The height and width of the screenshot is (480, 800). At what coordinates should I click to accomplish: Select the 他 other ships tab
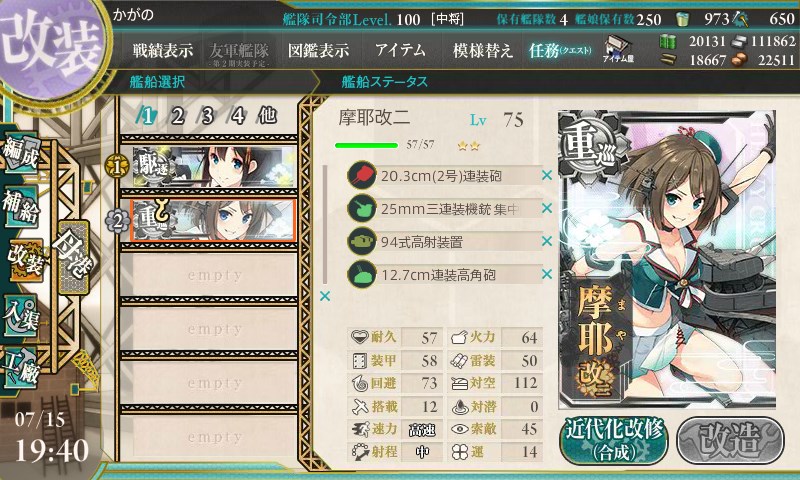click(267, 116)
